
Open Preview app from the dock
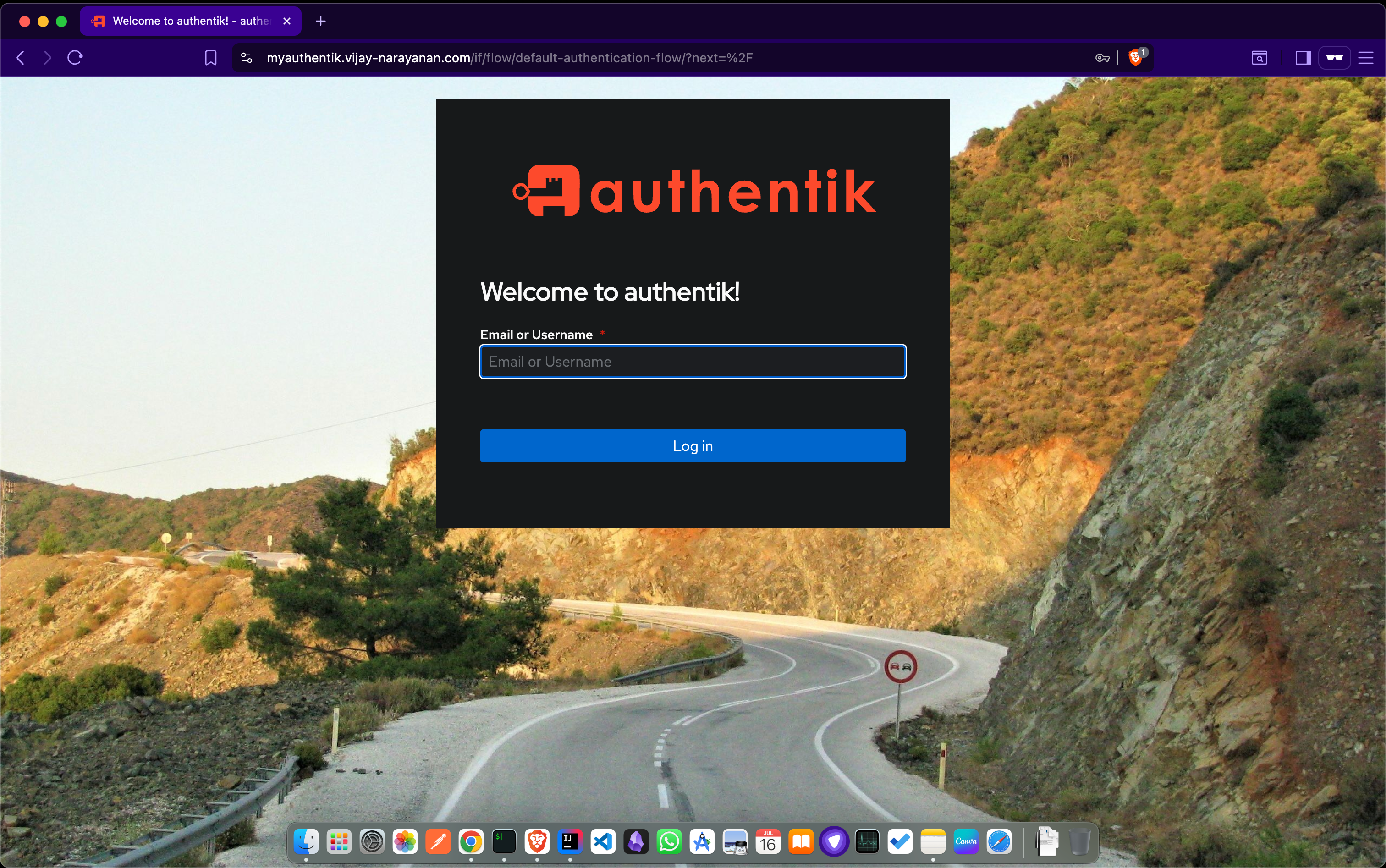click(x=735, y=841)
